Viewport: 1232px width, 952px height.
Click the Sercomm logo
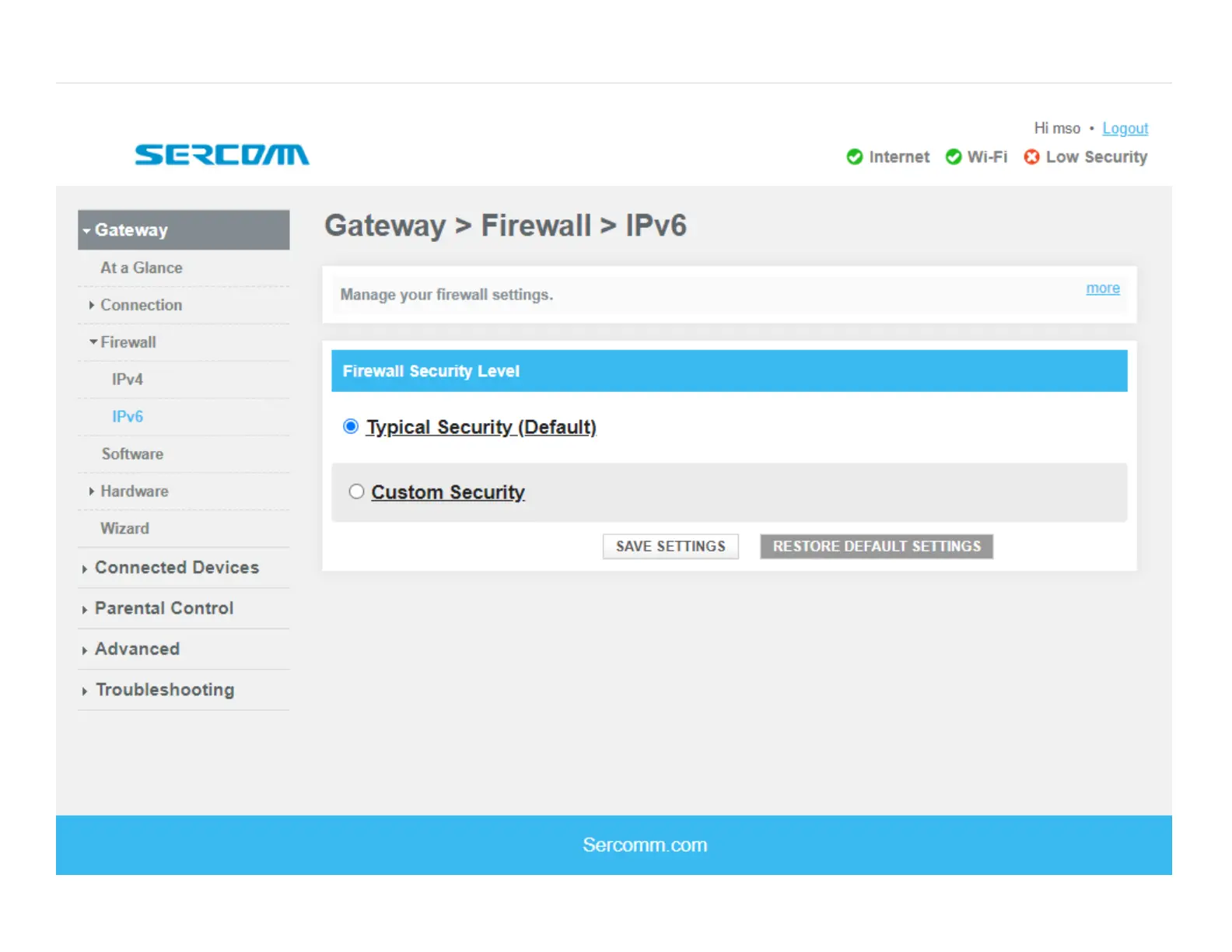(x=222, y=155)
